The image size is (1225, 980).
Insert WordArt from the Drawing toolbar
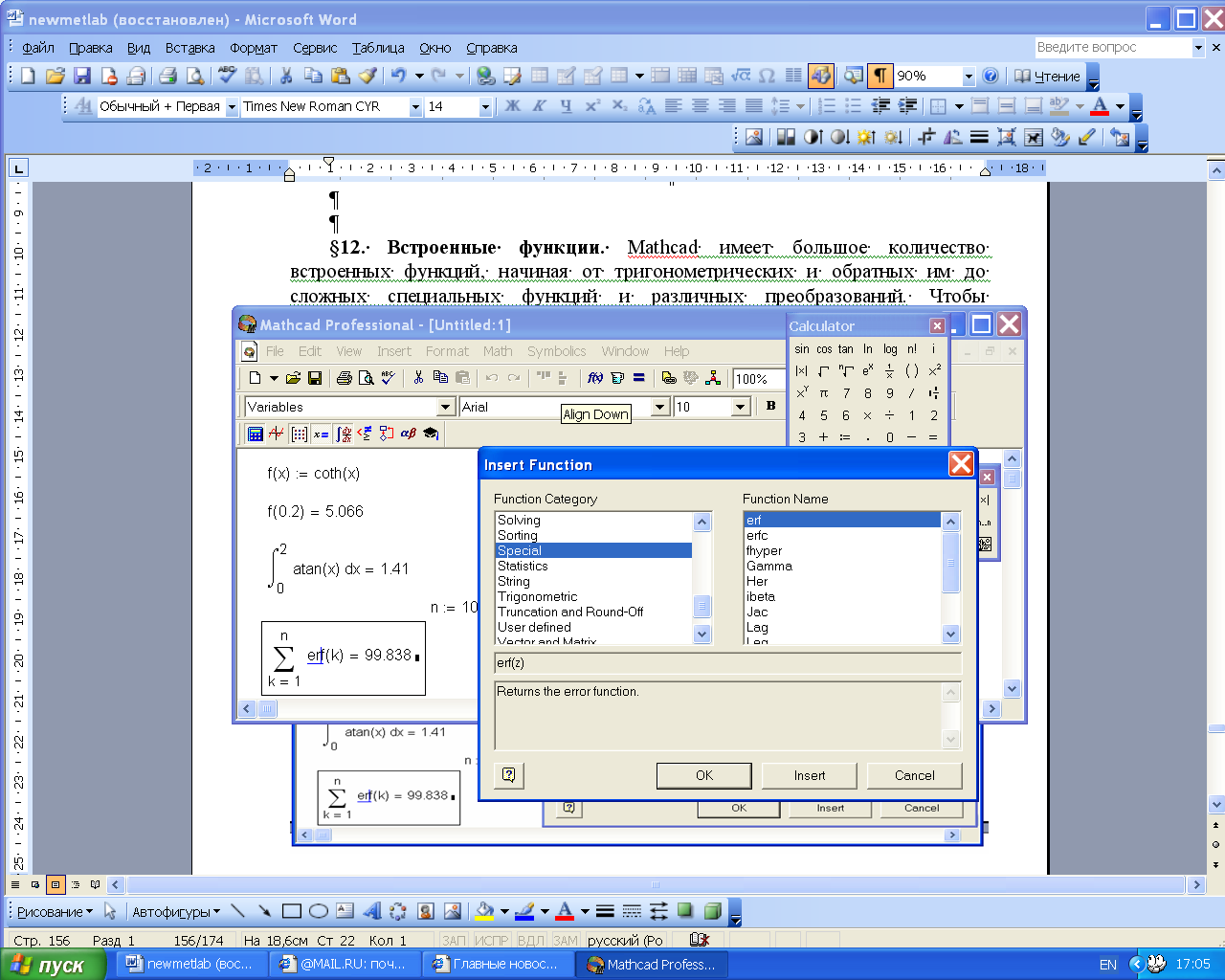[x=371, y=911]
